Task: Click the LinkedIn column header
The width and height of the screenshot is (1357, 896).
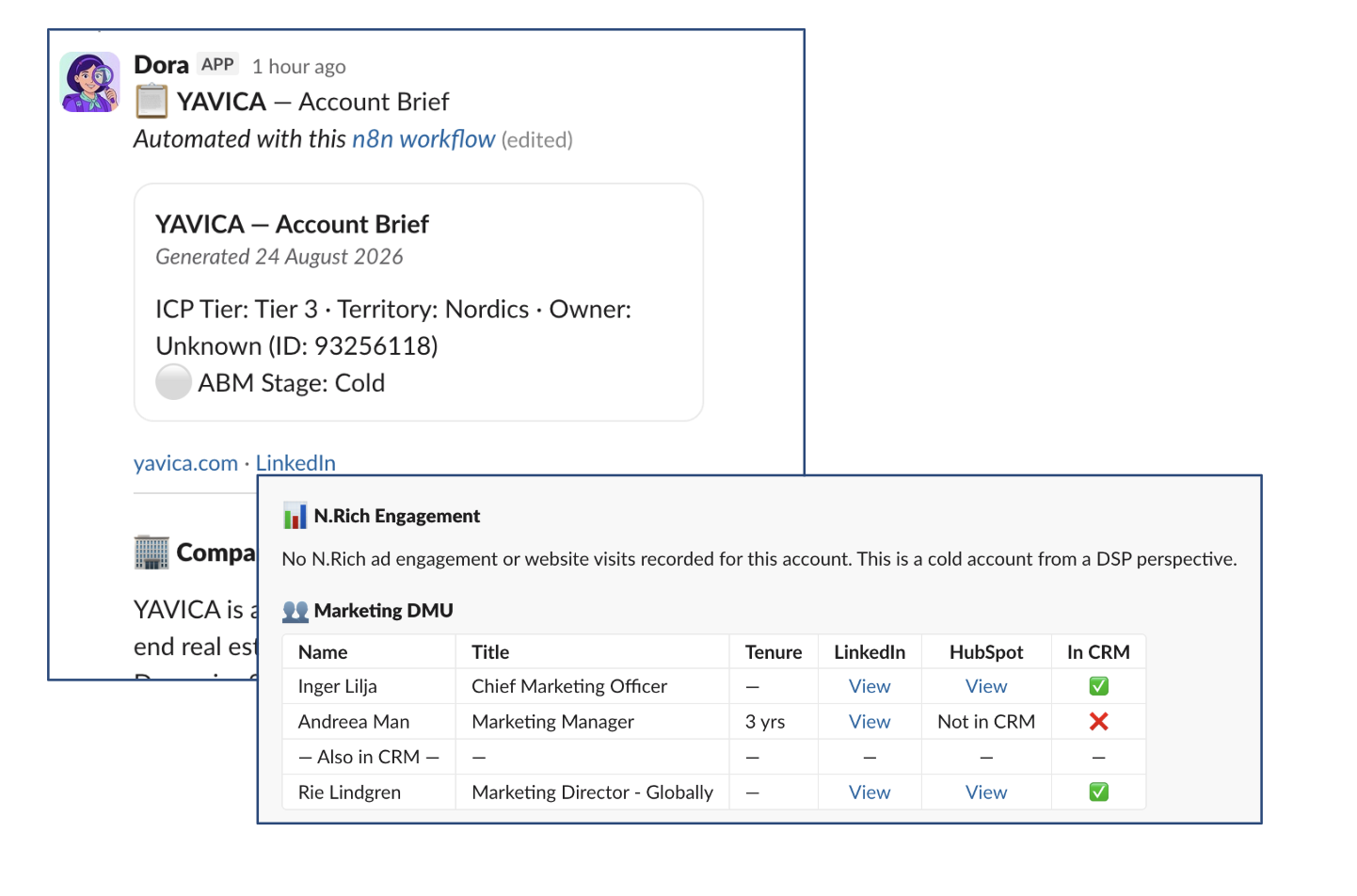Action: click(870, 652)
